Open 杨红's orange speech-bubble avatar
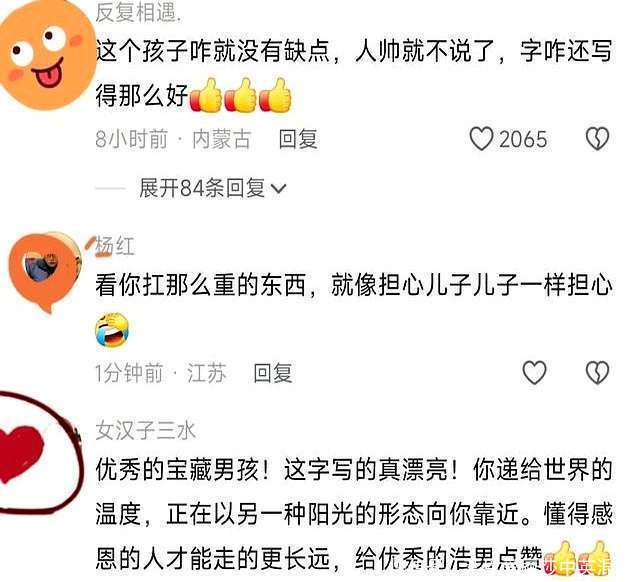Screen dimensions: 640x582 44,271
